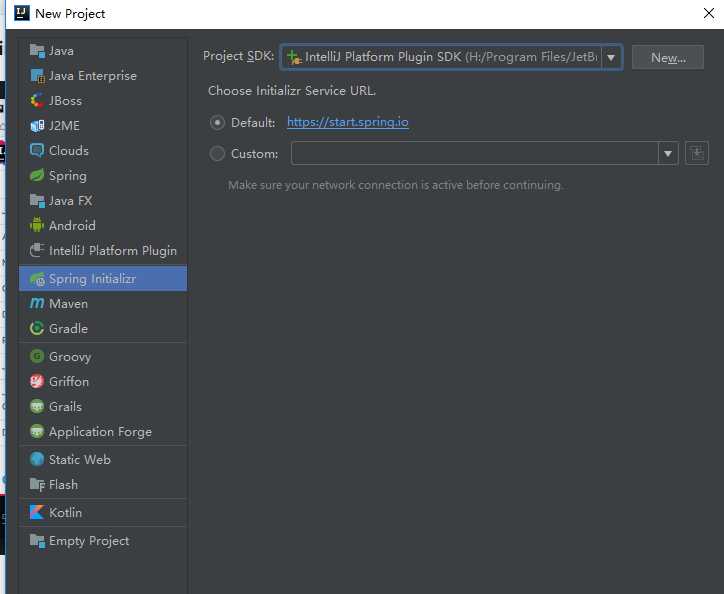Click the Default: radio label text
This screenshot has height=594, width=724.
253,122
